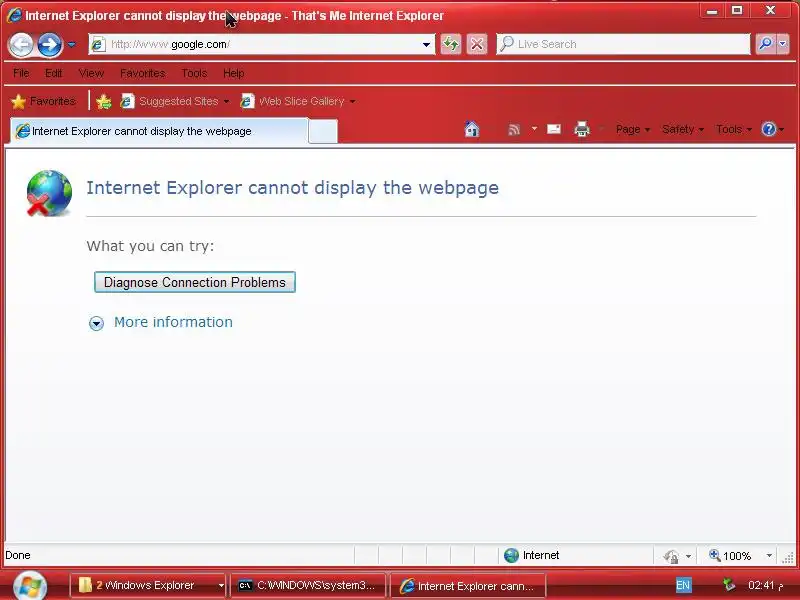Click the Read Mail envelope icon
Screen dimensions: 800x600
[554, 129]
